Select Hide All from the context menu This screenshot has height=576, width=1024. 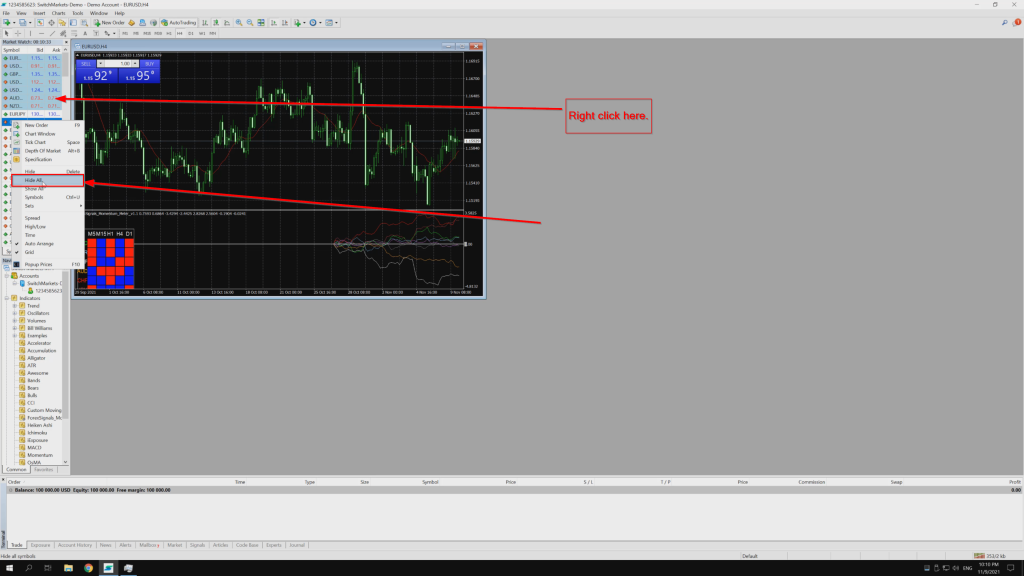click(33, 180)
